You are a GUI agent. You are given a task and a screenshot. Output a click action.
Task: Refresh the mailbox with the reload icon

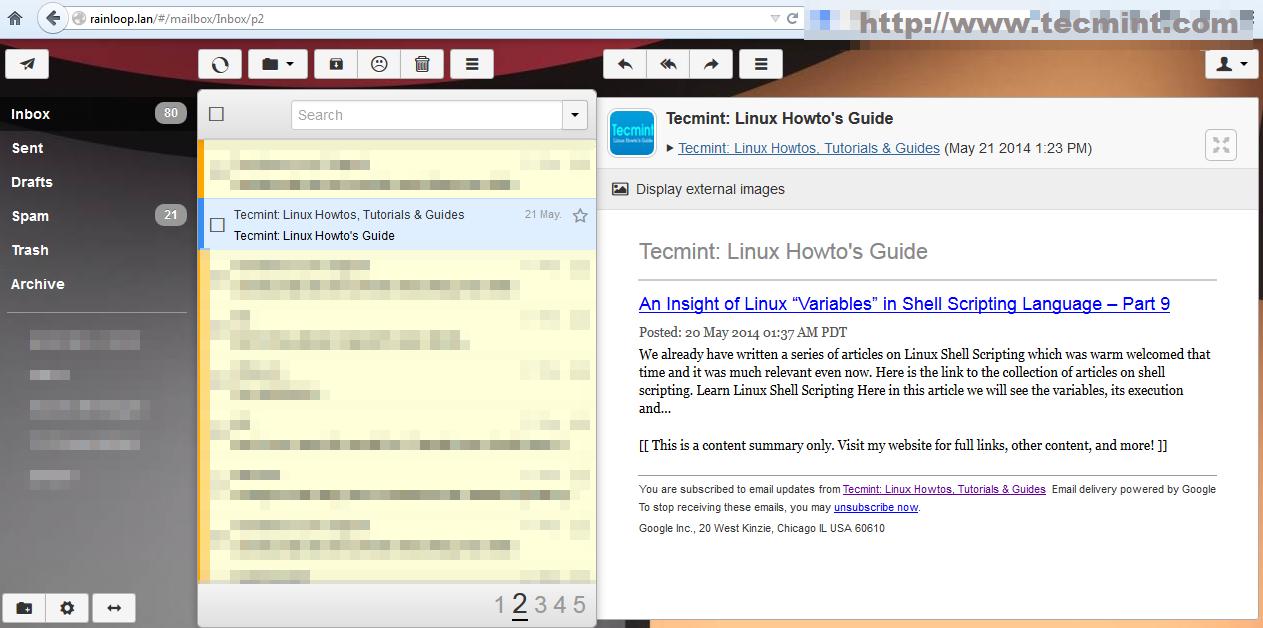click(x=219, y=63)
